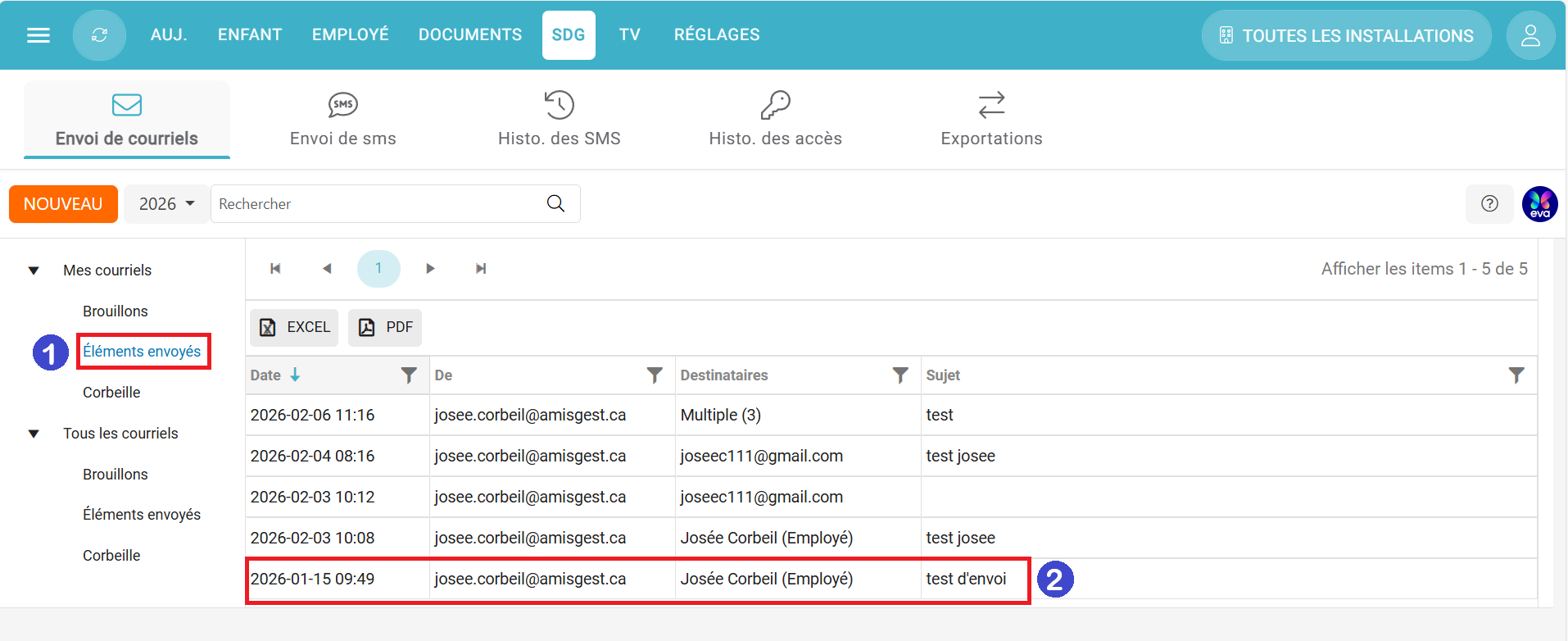Filter the Sujet column

click(x=1516, y=375)
